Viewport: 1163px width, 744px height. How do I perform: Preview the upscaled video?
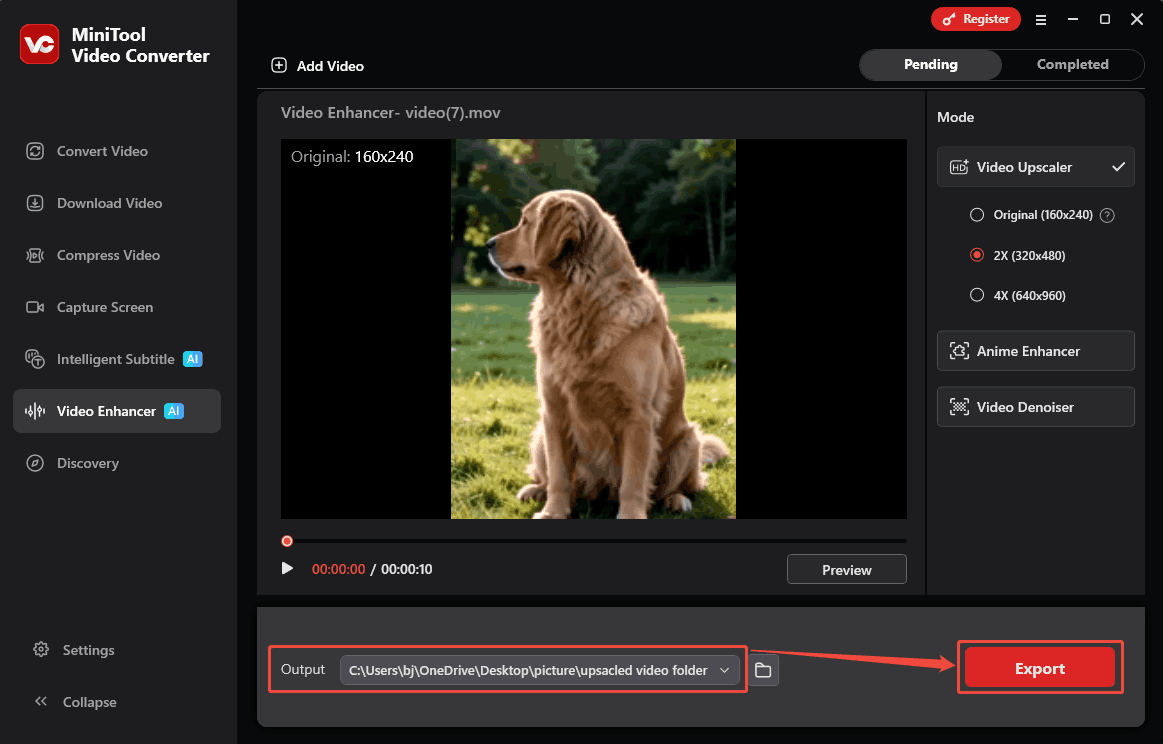point(846,568)
